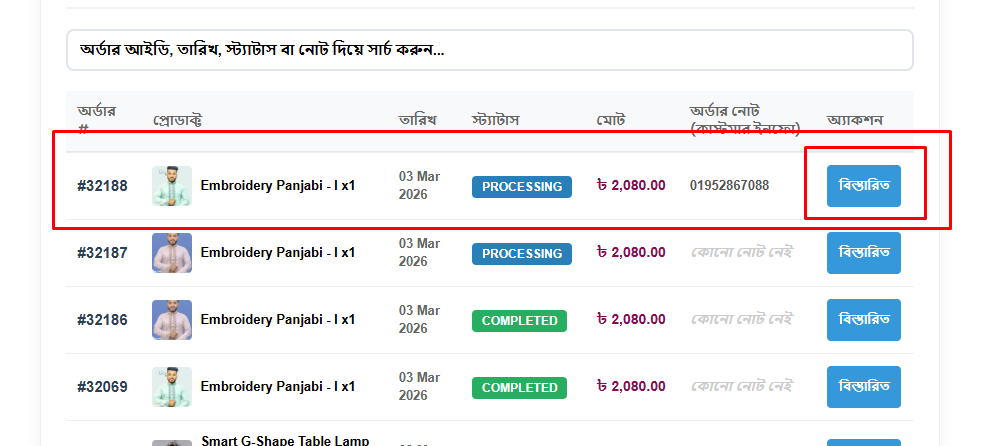Image resolution: width=998 pixels, height=446 pixels.
Task: Click order number #32188
Action: [x=102, y=186]
